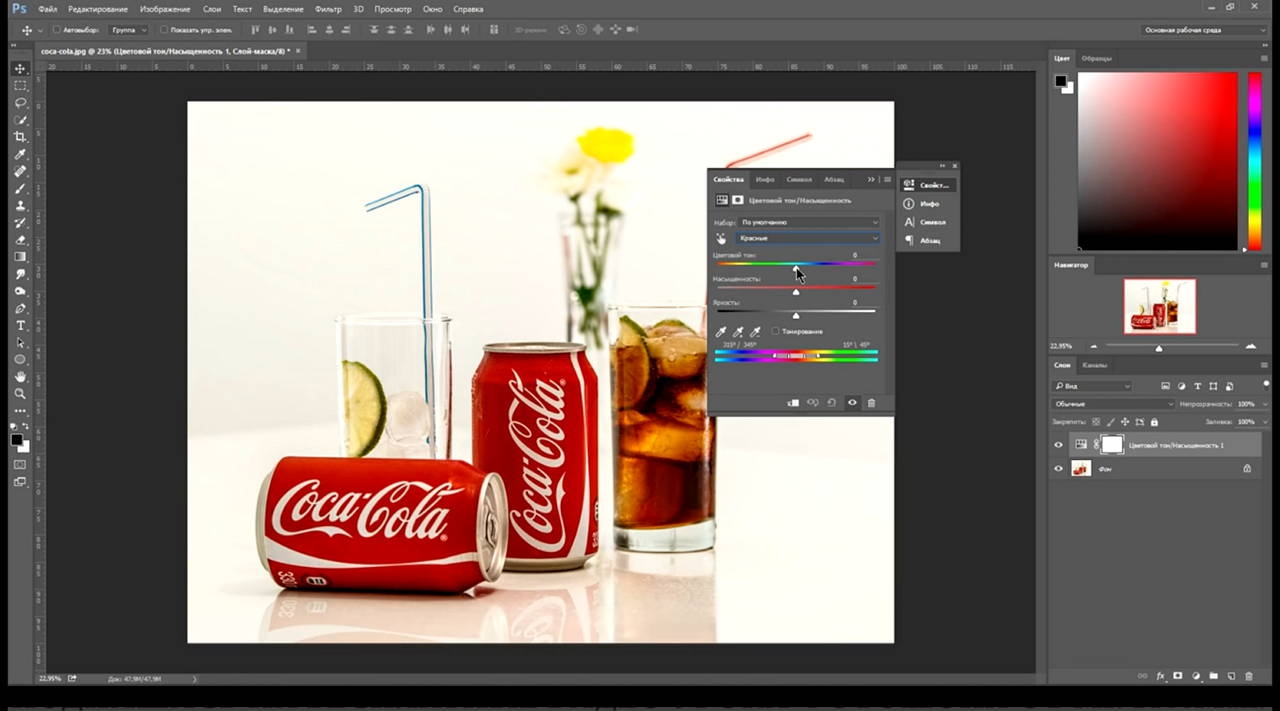Image resolution: width=1280 pixels, height=711 pixels.
Task: Expand hidden tabs chevron in Properties panel
Action: (871, 179)
